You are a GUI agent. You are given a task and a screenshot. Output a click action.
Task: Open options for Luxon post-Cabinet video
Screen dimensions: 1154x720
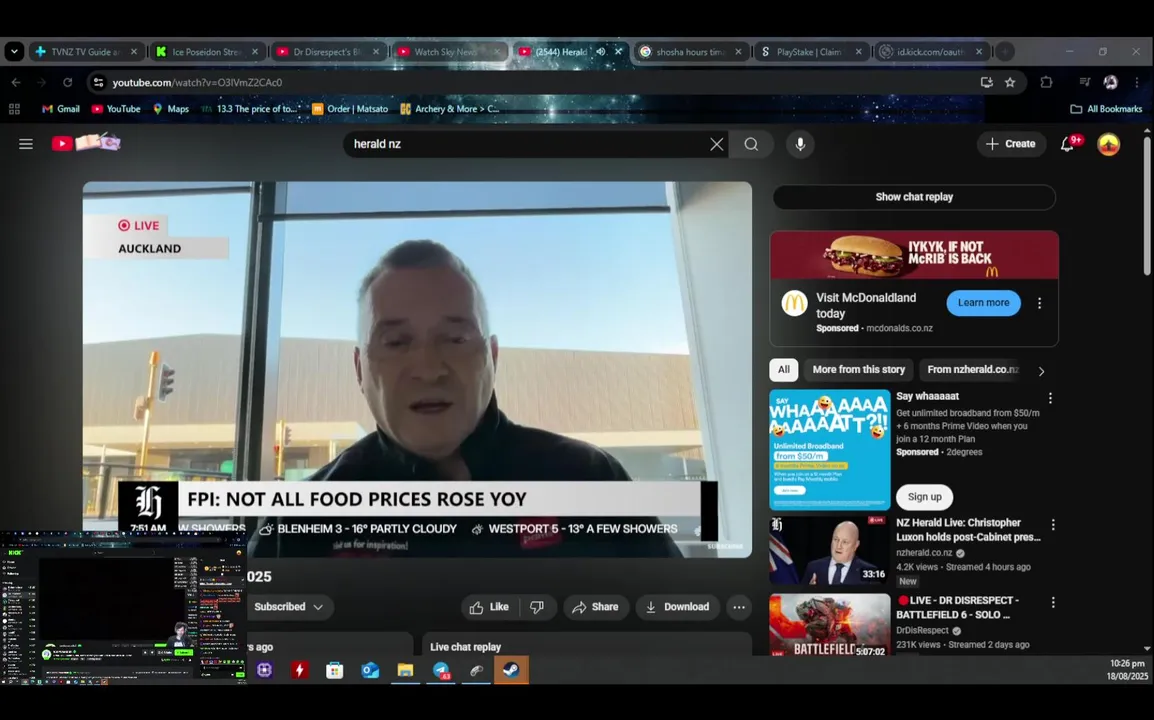pyautogui.click(x=1052, y=524)
